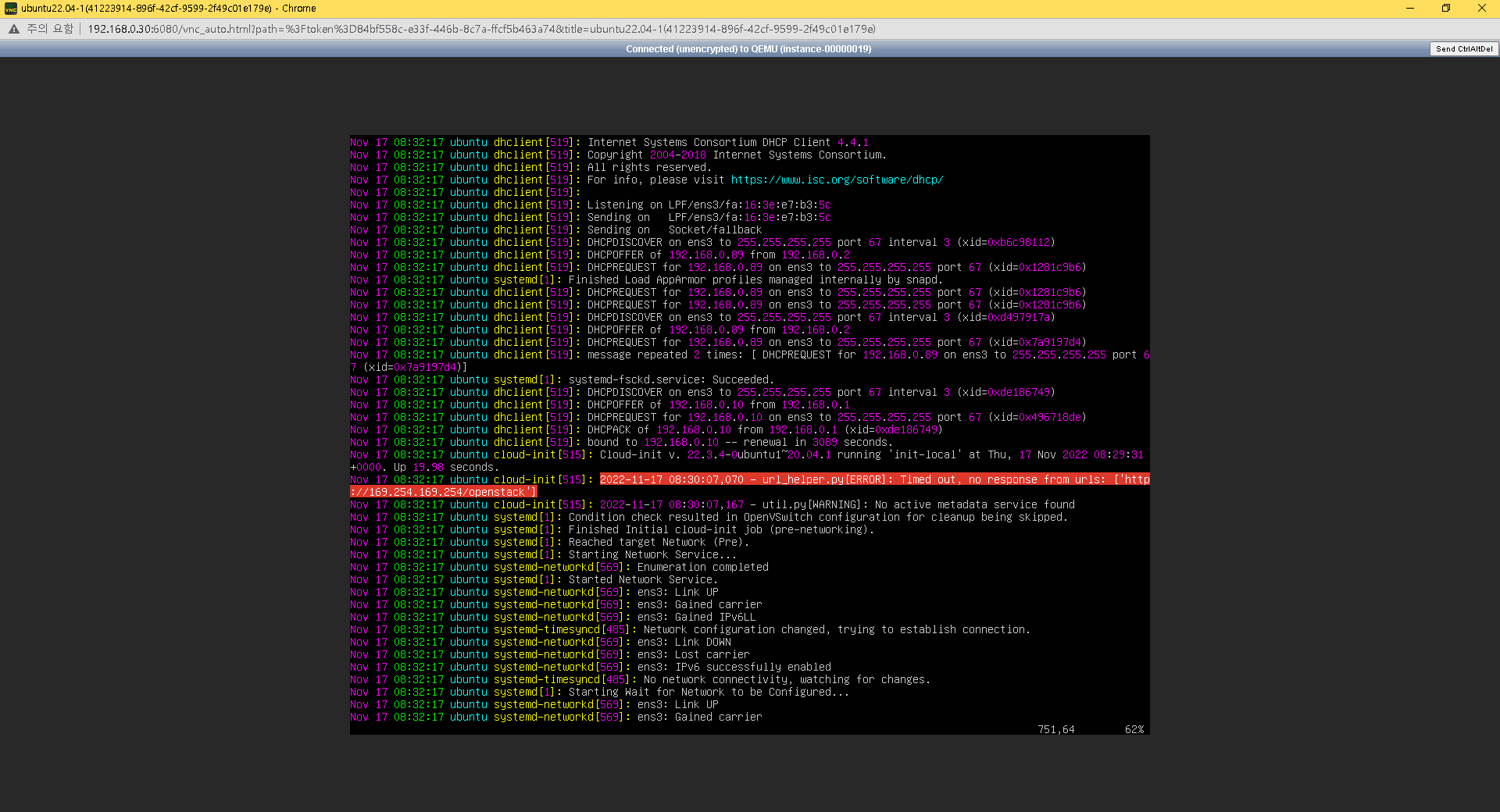Click the URL in the address bar
The image size is (1500, 812).
pyautogui.click(x=481, y=29)
